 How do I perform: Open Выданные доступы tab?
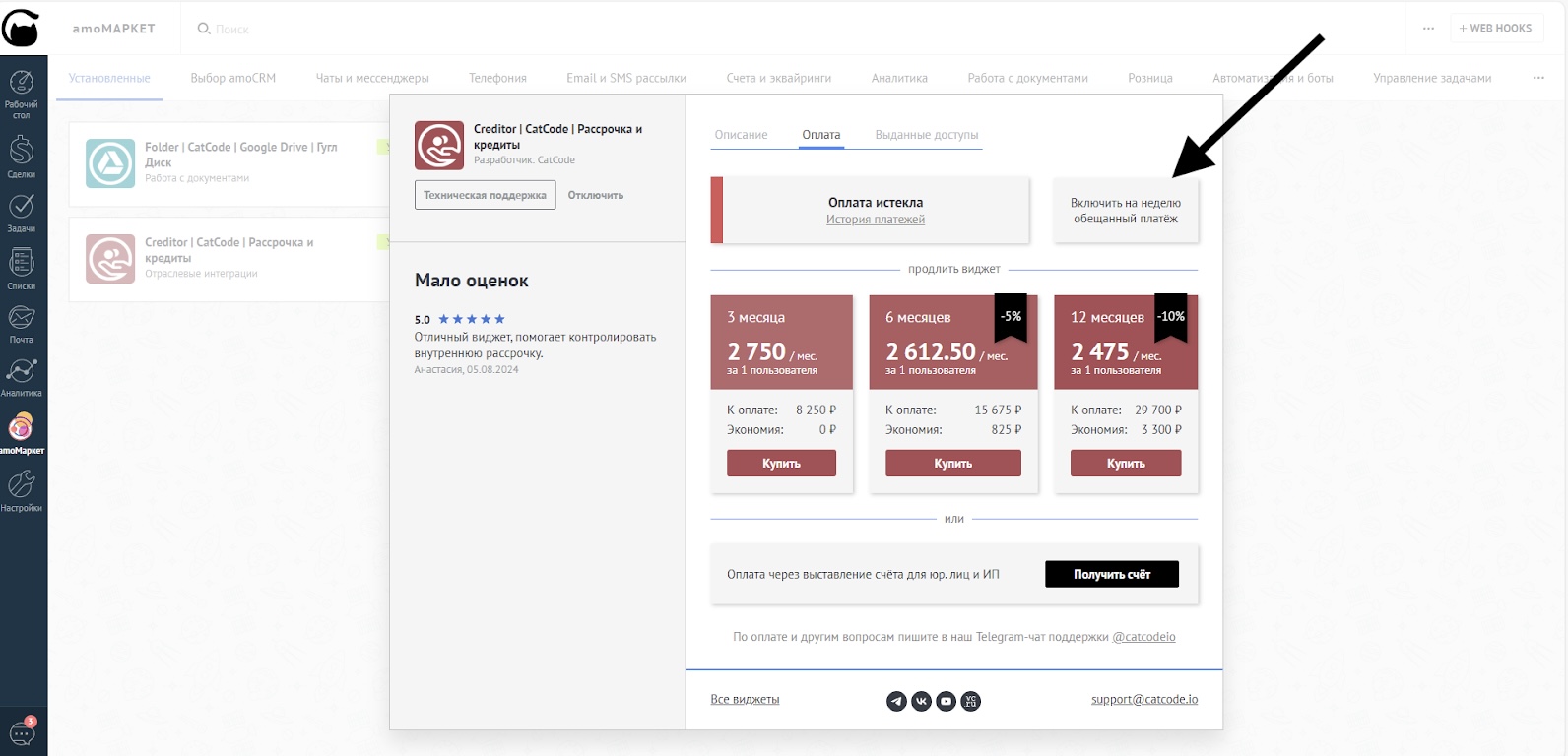click(927, 135)
